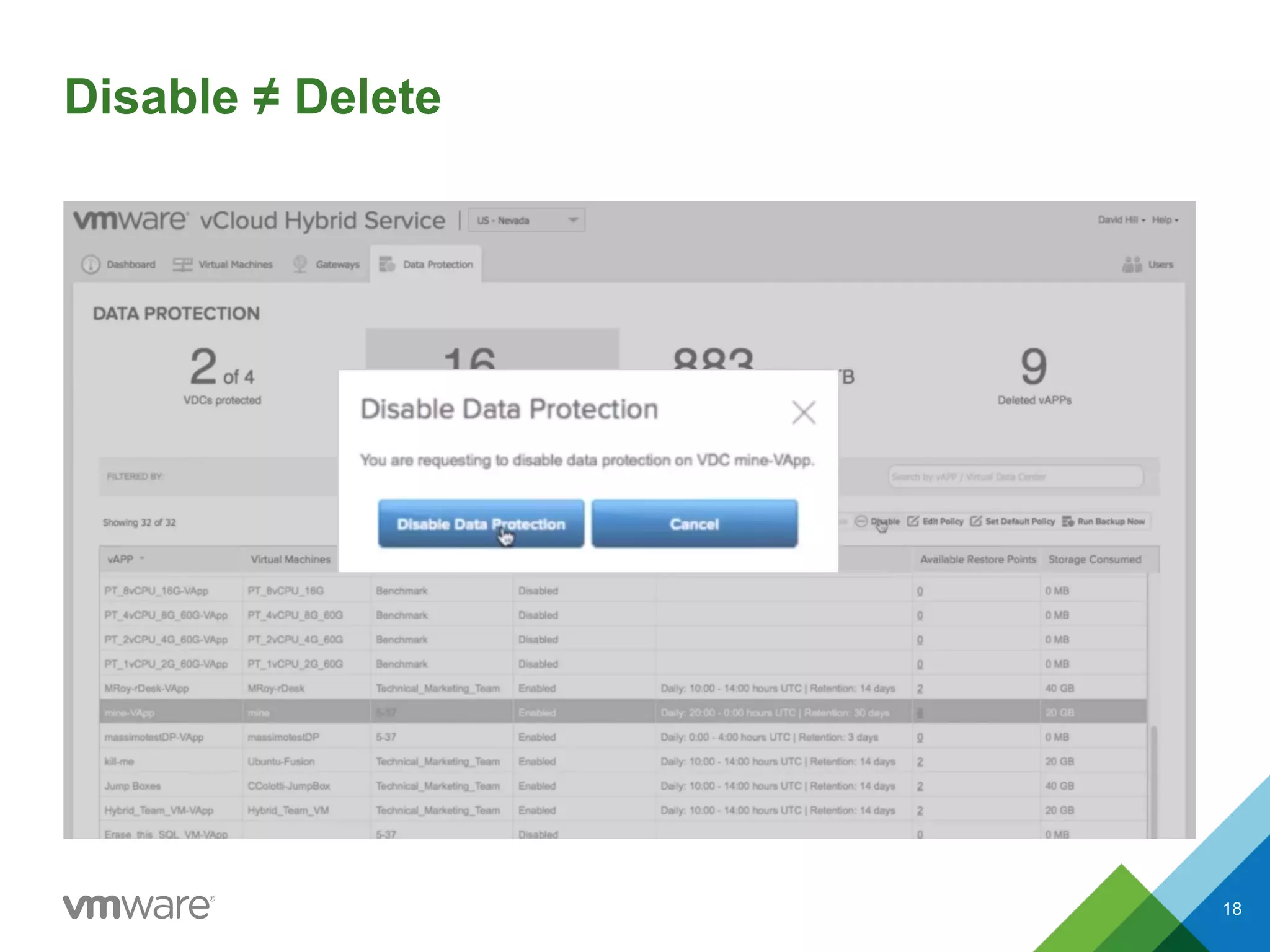Click the Edit Policy pencil icon
The image size is (1270, 952).
pyautogui.click(x=913, y=521)
